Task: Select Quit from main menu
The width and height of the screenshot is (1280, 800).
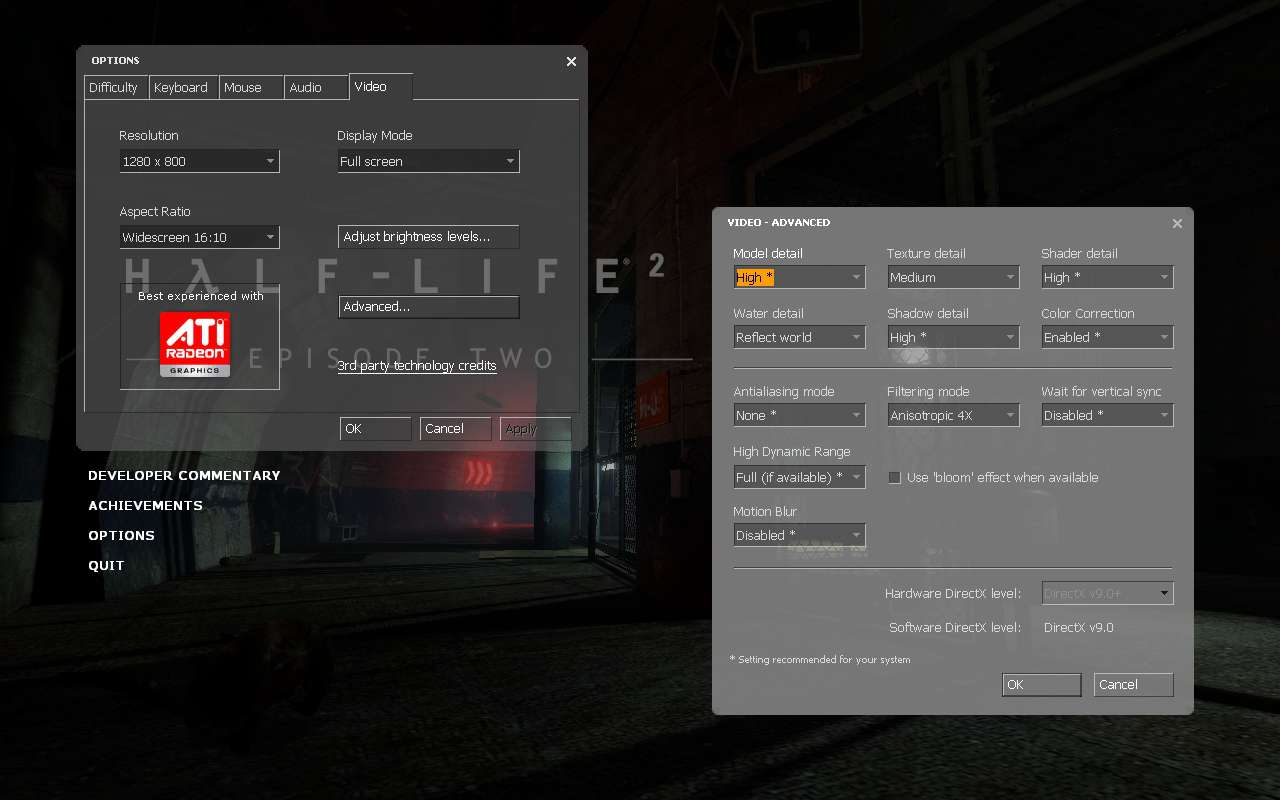Action: [x=106, y=566]
